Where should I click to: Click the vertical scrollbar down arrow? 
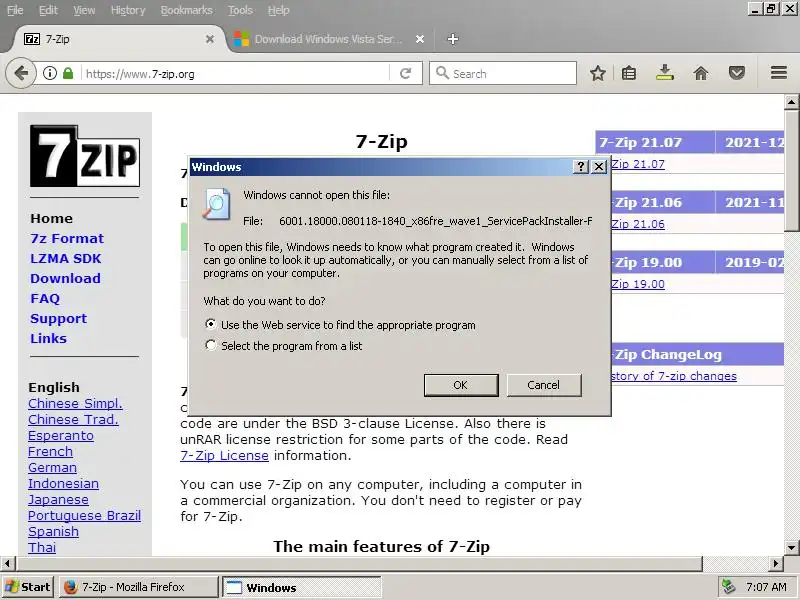791,547
